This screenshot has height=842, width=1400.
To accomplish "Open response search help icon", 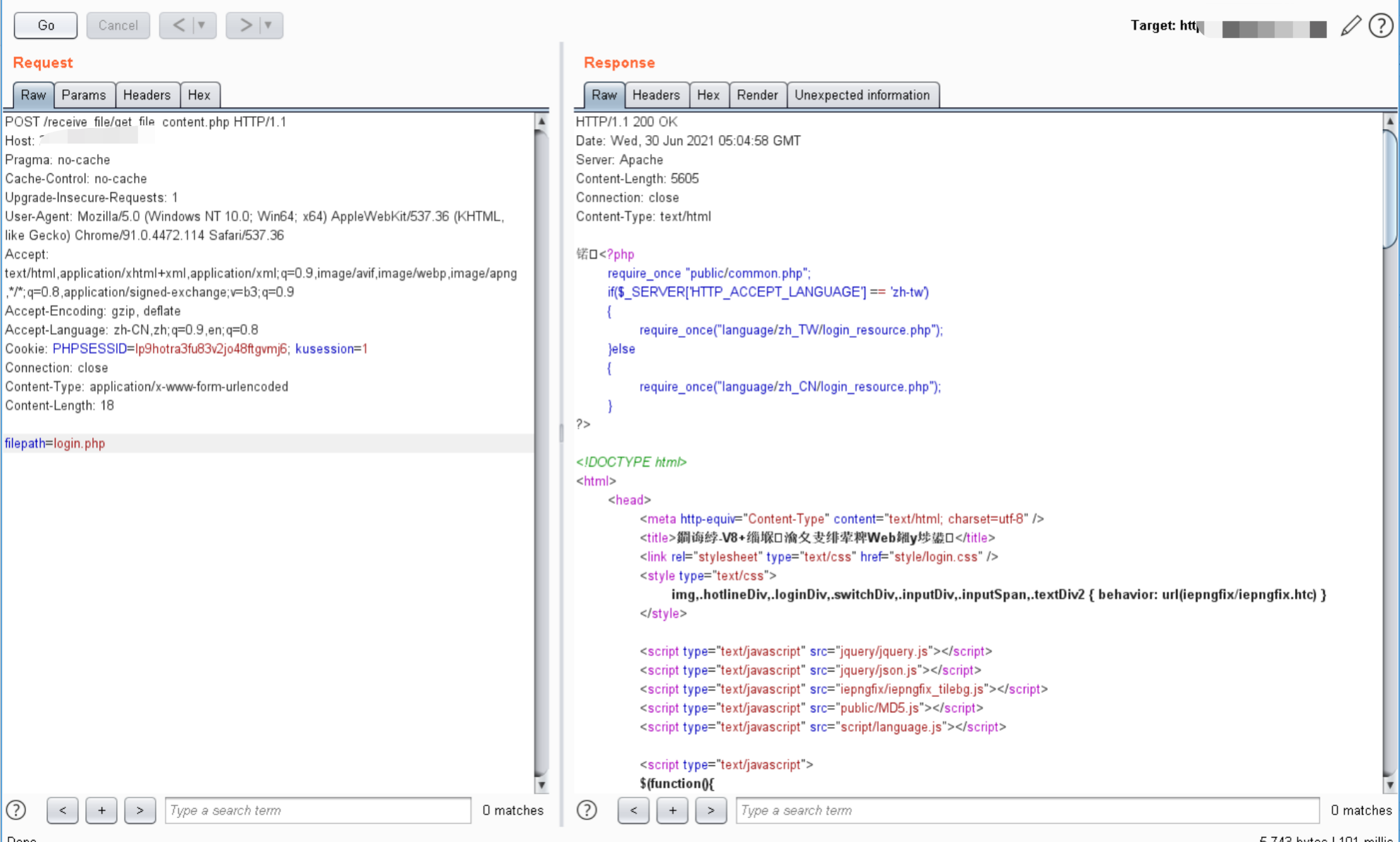I will [x=587, y=810].
